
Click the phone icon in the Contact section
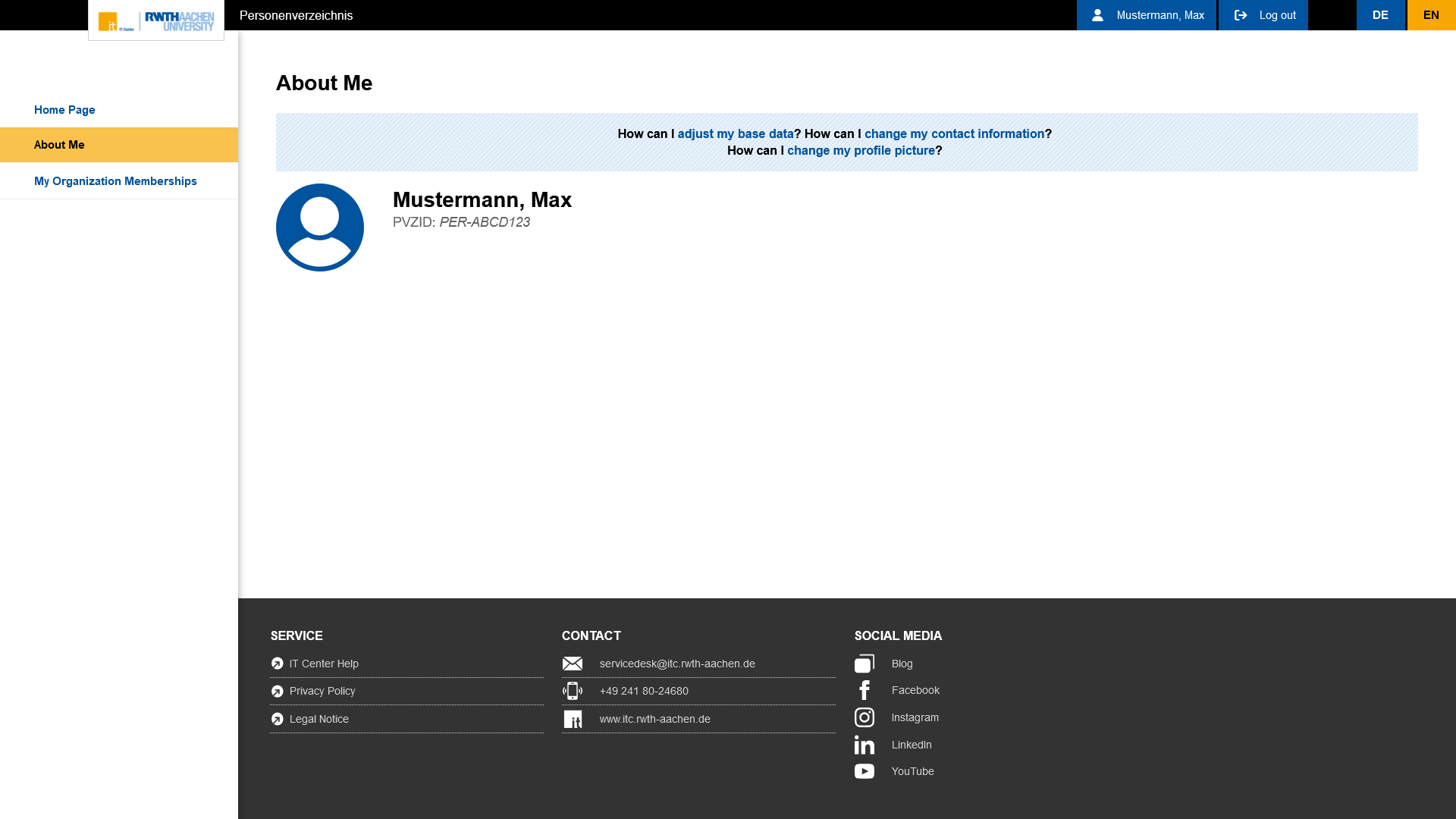[x=573, y=691]
